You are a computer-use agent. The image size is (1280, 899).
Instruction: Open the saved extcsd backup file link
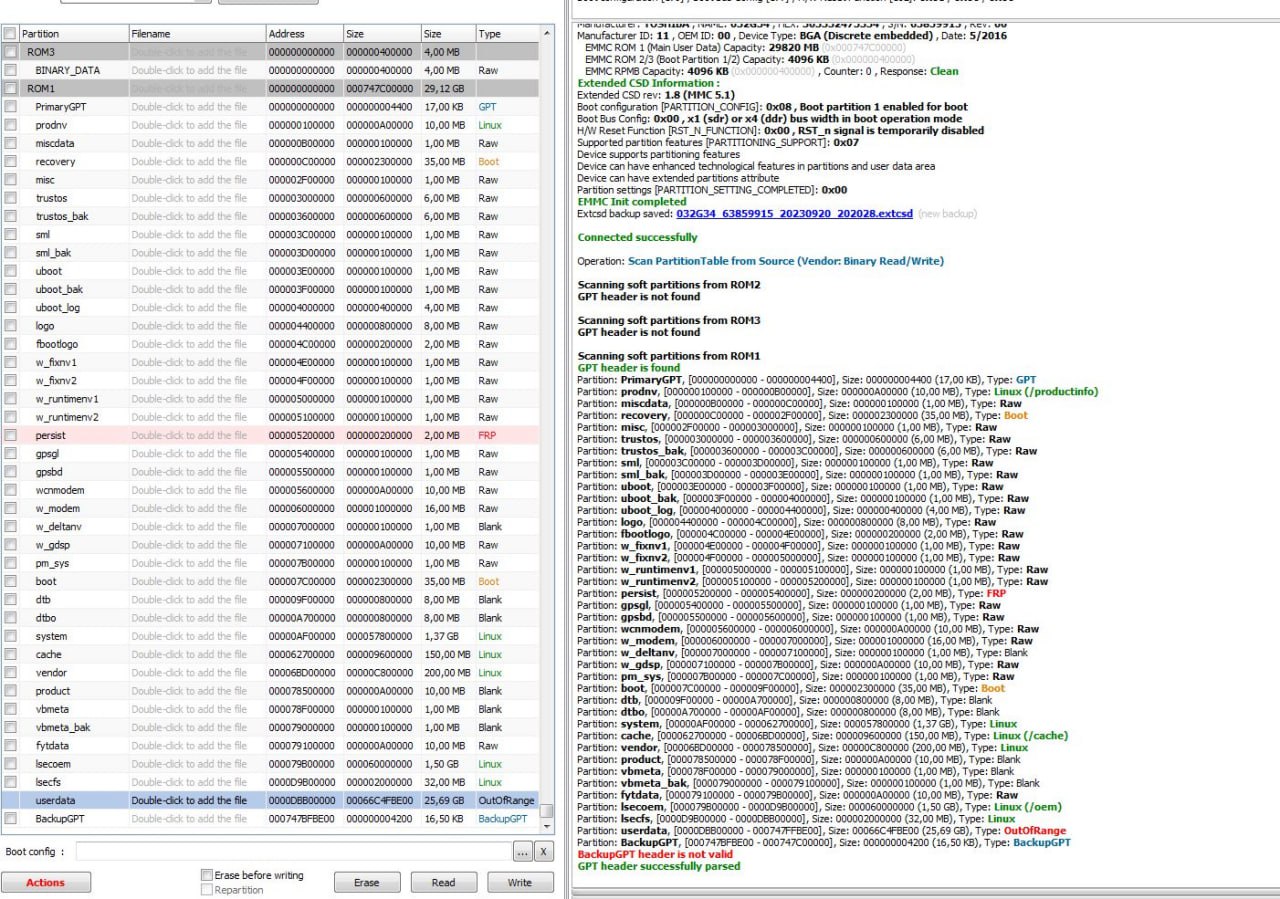(794, 213)
